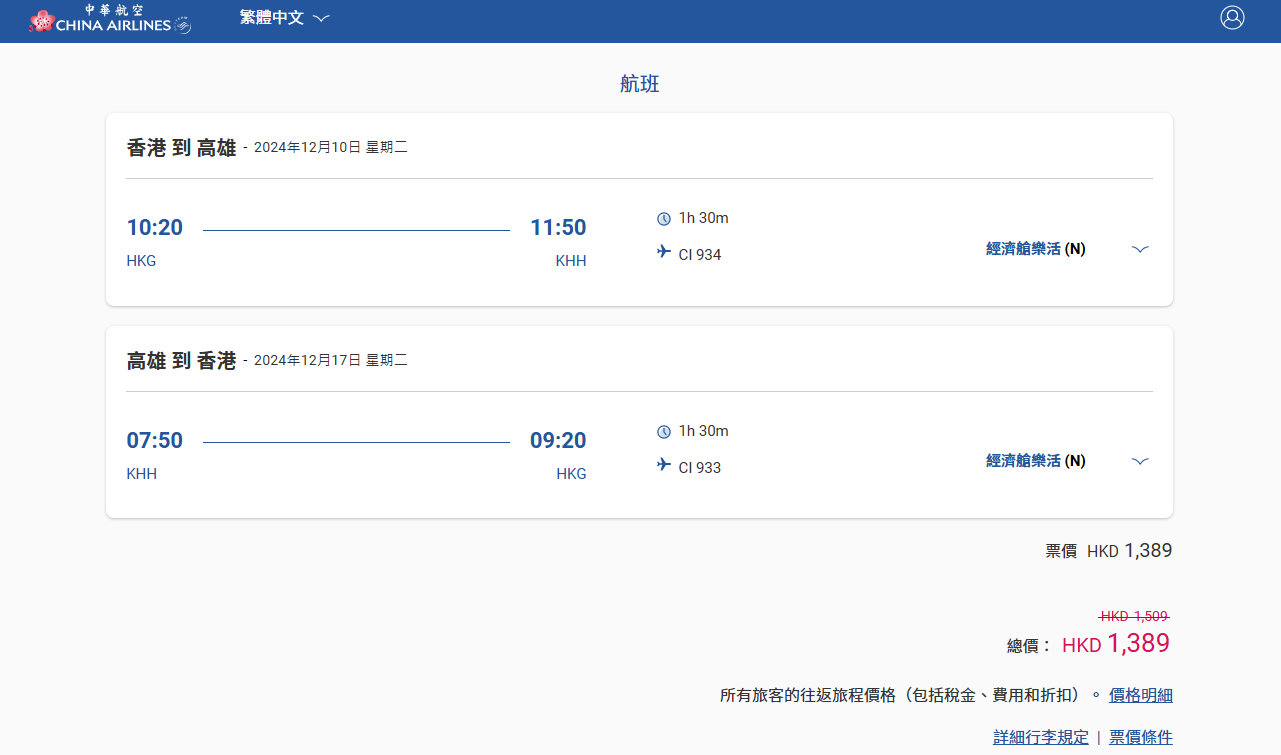
Task: Click the CI 934 flight number
Action: click(x=699, y=255)
